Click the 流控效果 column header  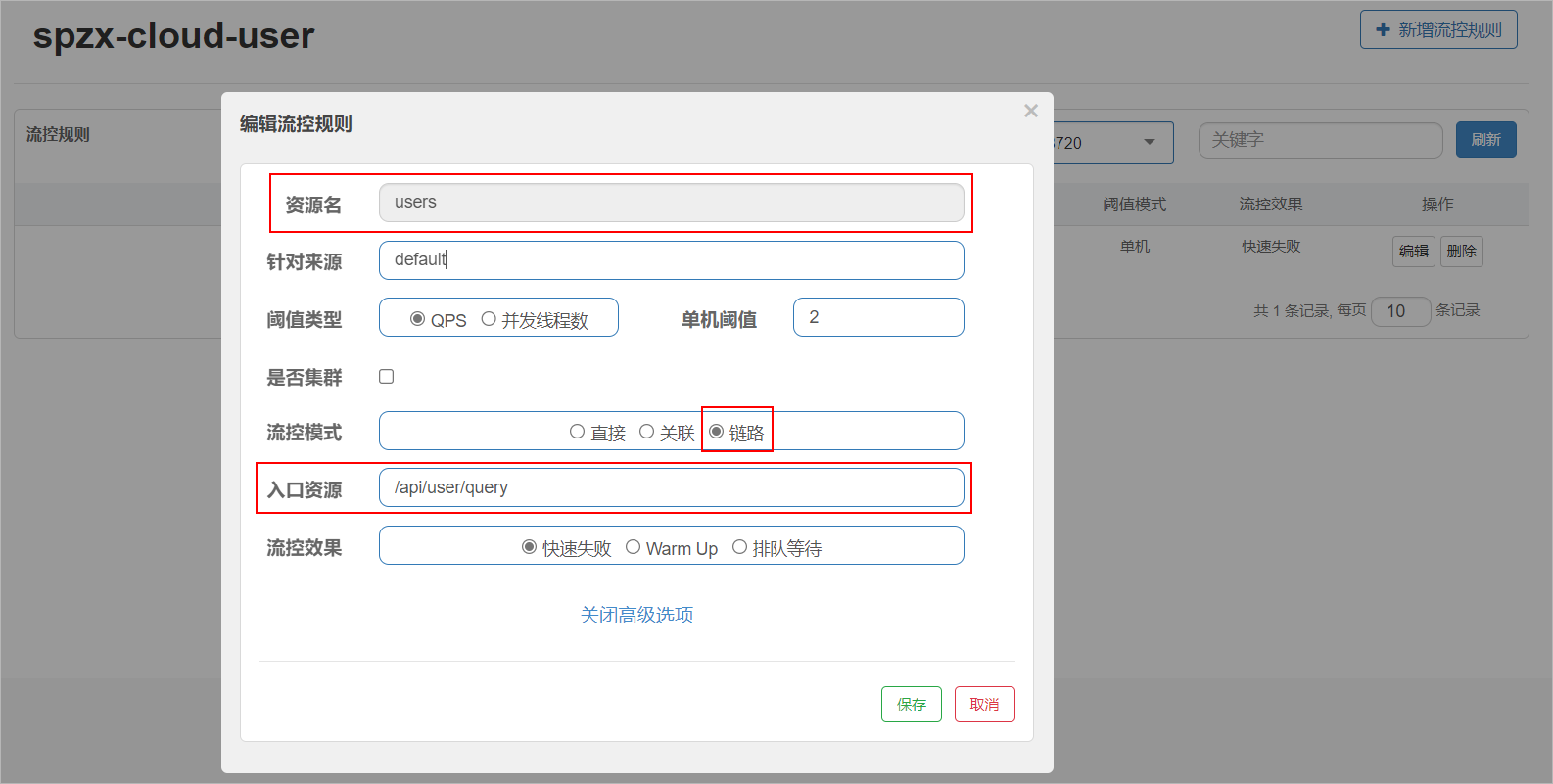tap(1271, 205)
